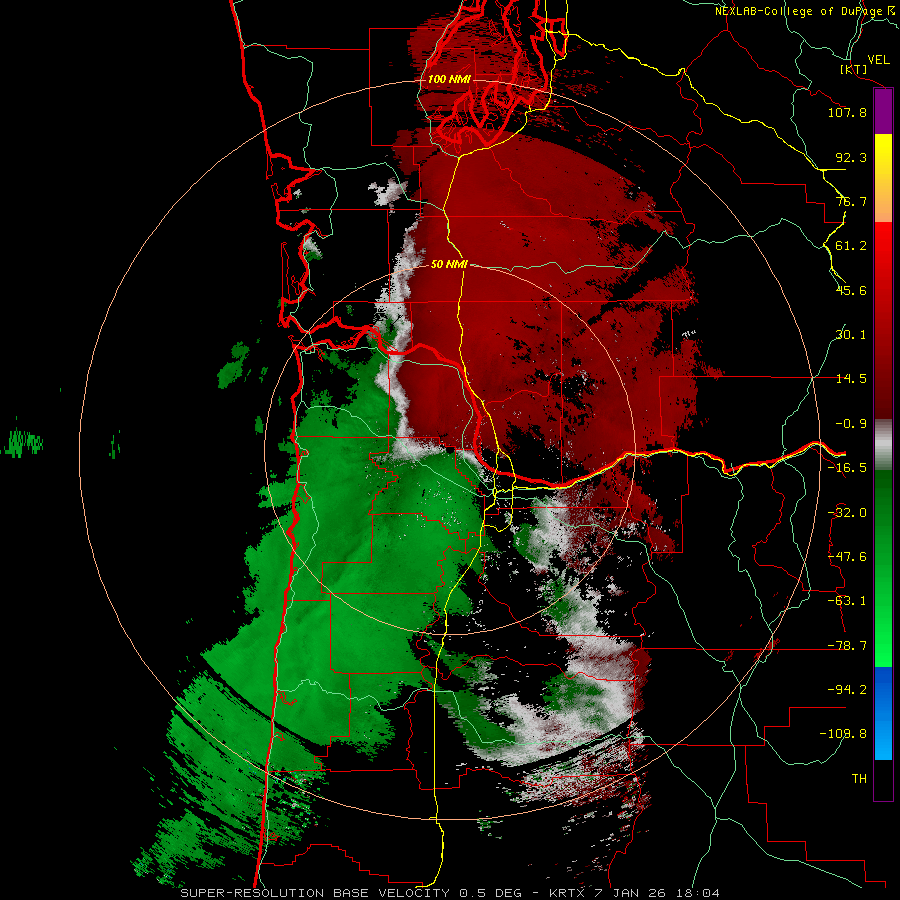Click the 92.3 velocity scale value

851,157
